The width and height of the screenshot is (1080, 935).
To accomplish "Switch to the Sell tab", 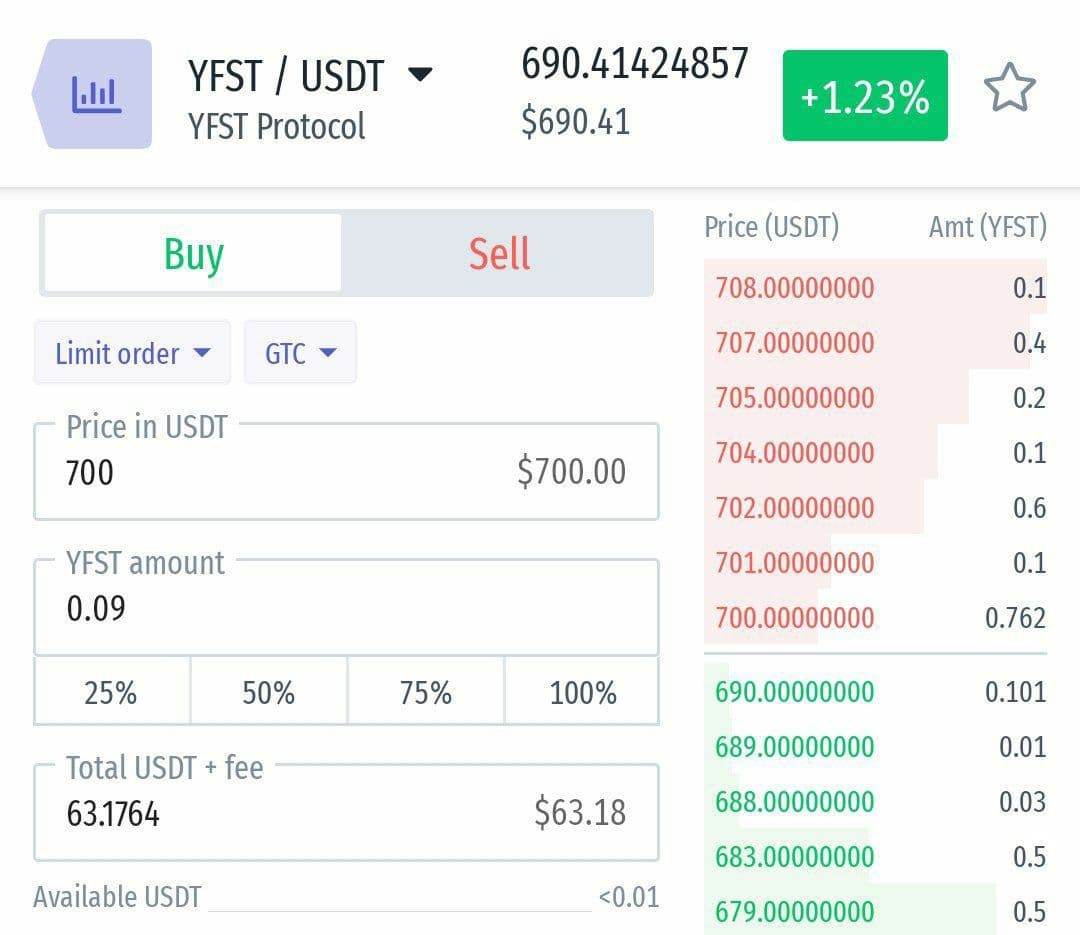I will click(498, 254).
